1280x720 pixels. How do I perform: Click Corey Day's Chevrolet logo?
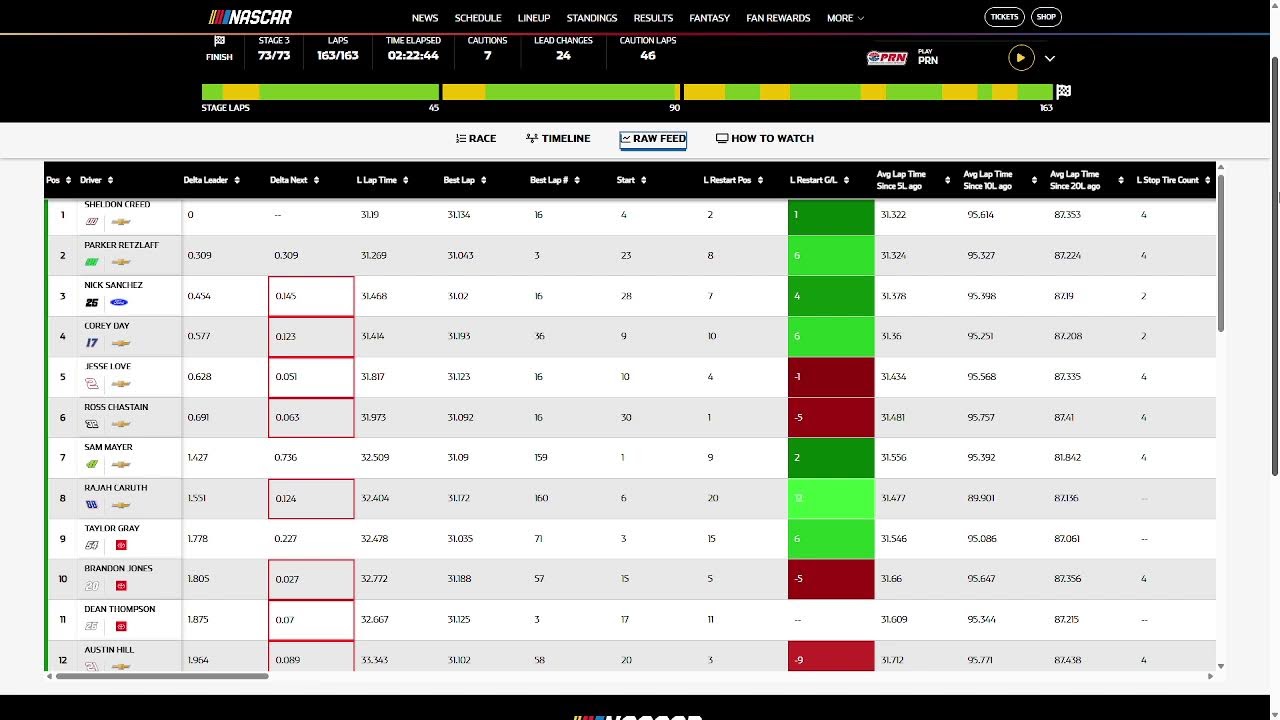click(121, 343)
